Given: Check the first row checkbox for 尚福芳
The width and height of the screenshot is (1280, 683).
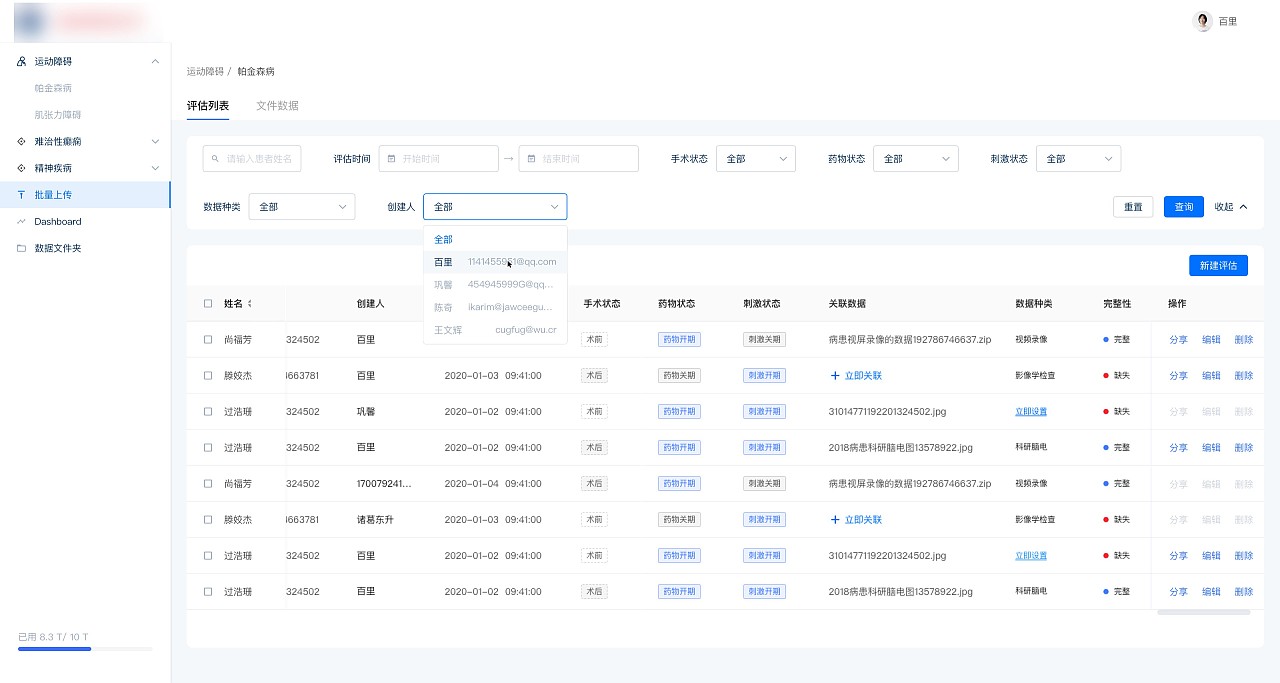Looking at the screenshot, I should point(208,340).
